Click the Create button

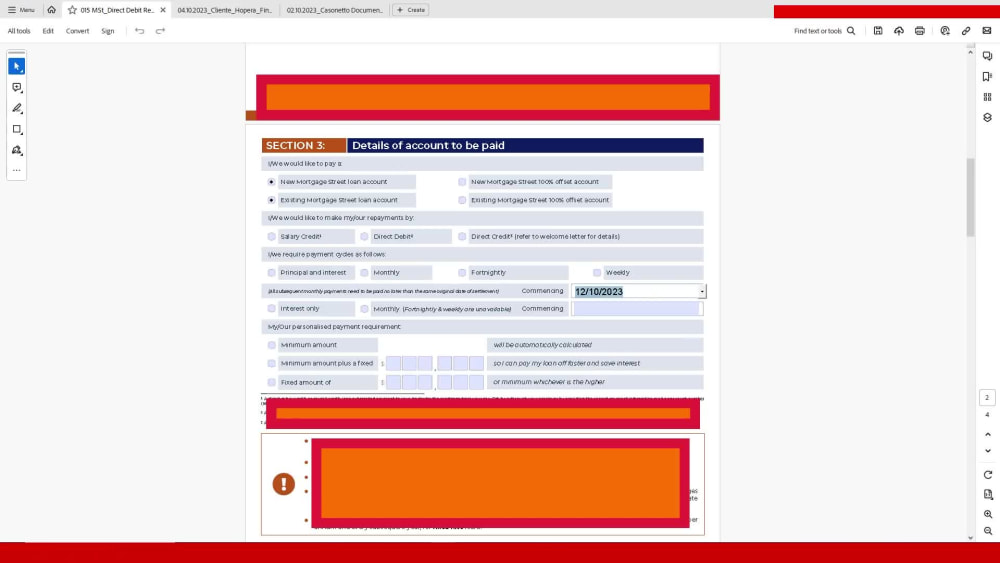[x=411, y=10]
